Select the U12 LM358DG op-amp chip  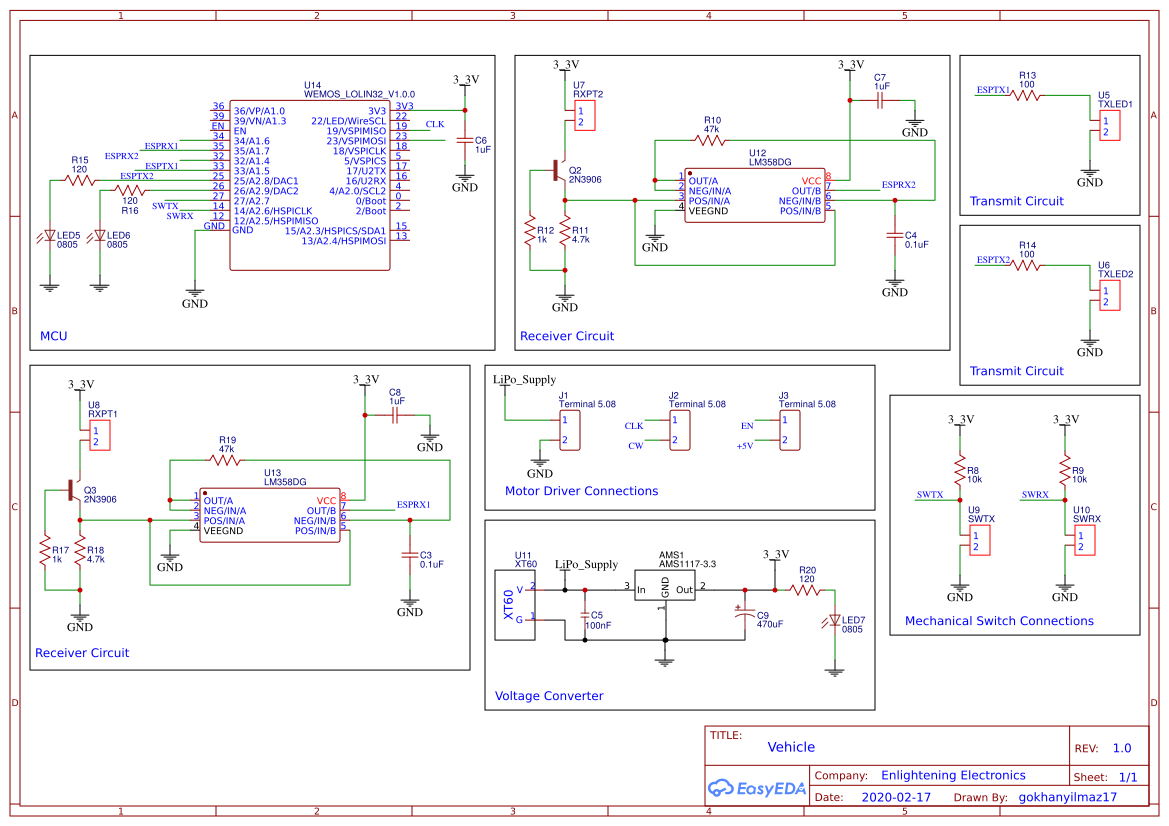tap(755, 195)
